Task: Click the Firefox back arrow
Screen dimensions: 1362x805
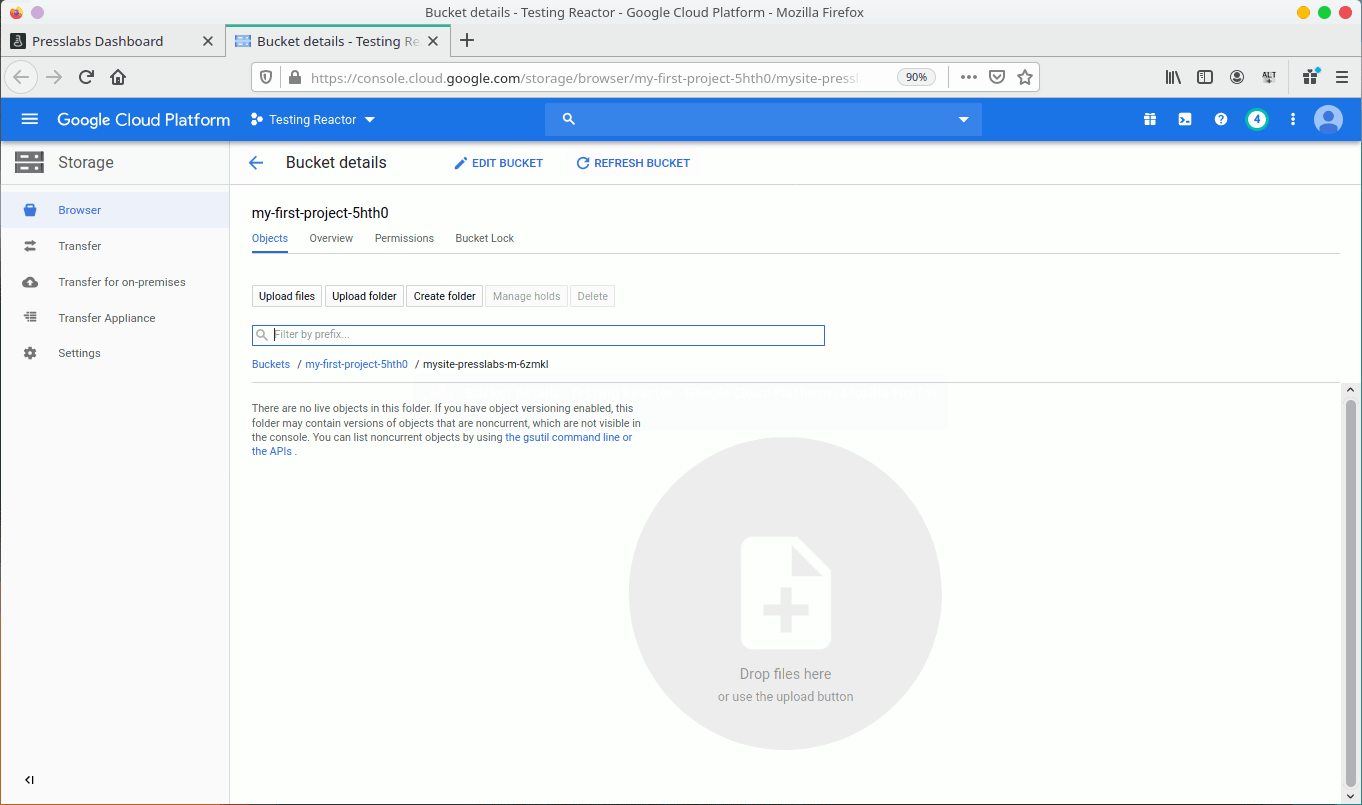Action: 22,77
